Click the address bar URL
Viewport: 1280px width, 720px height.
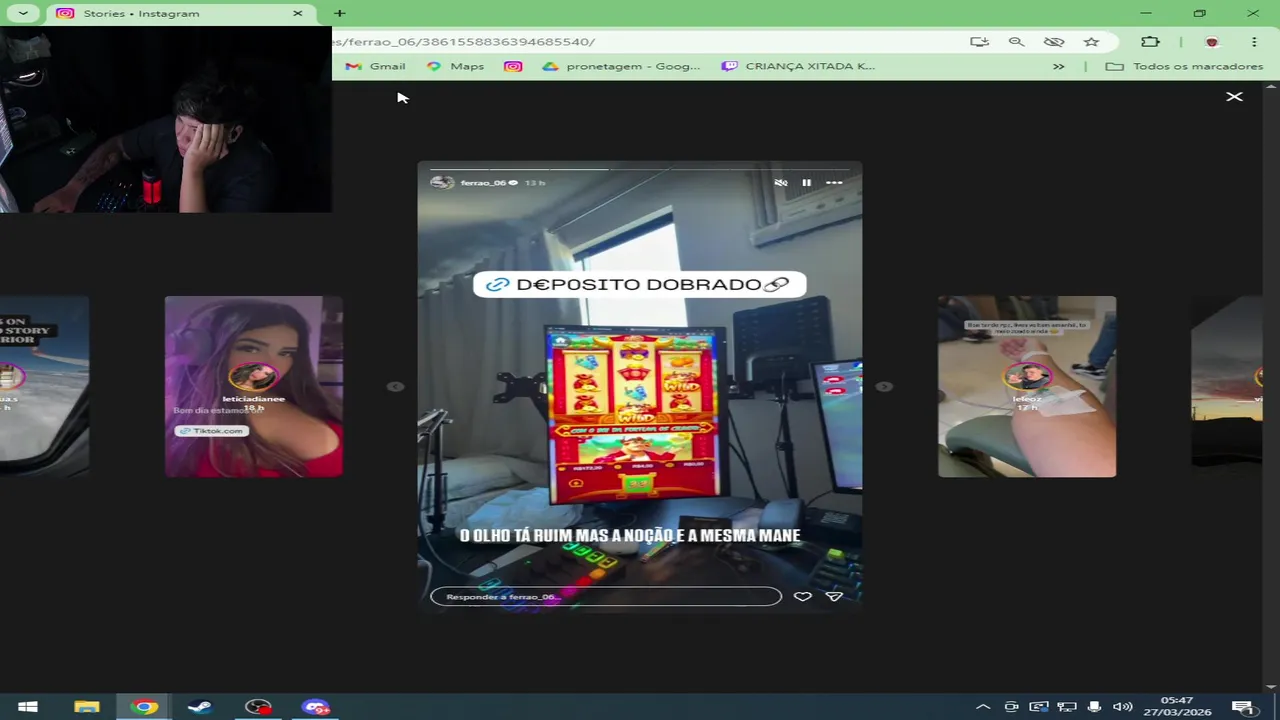click(x=465, y=42)
